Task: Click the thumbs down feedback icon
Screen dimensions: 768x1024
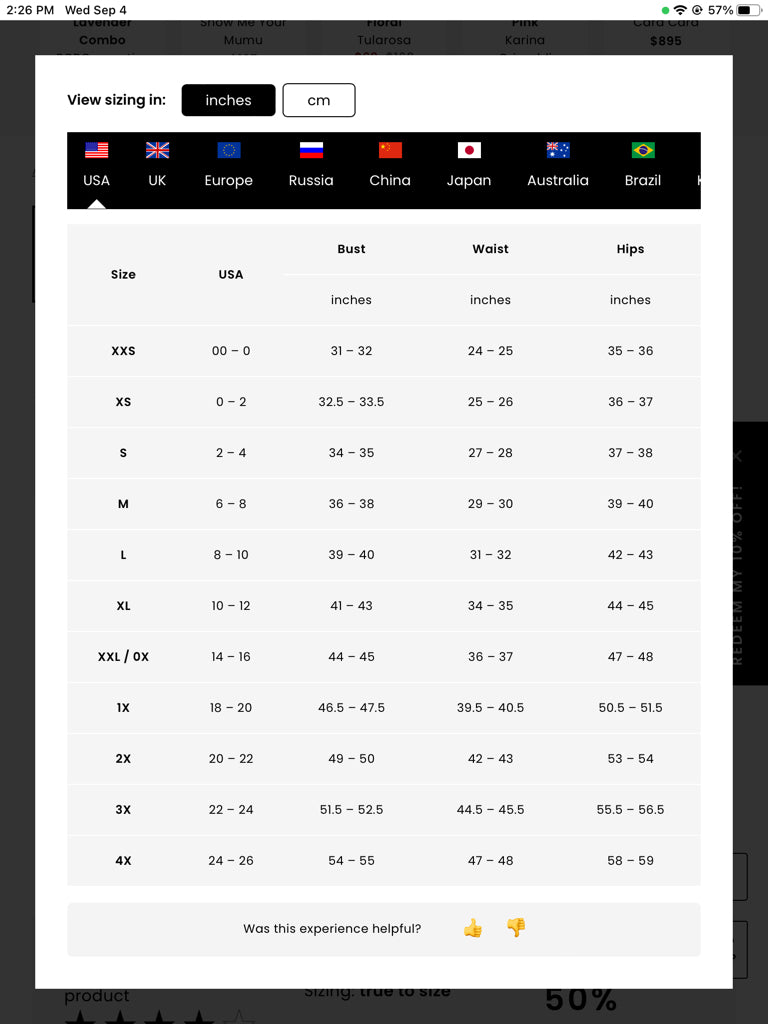Action: pos(516,928)
